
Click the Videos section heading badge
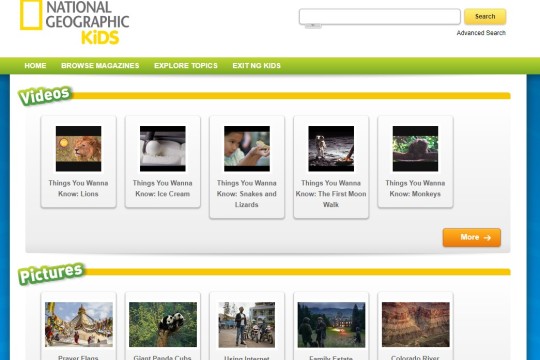coord(45,95)
